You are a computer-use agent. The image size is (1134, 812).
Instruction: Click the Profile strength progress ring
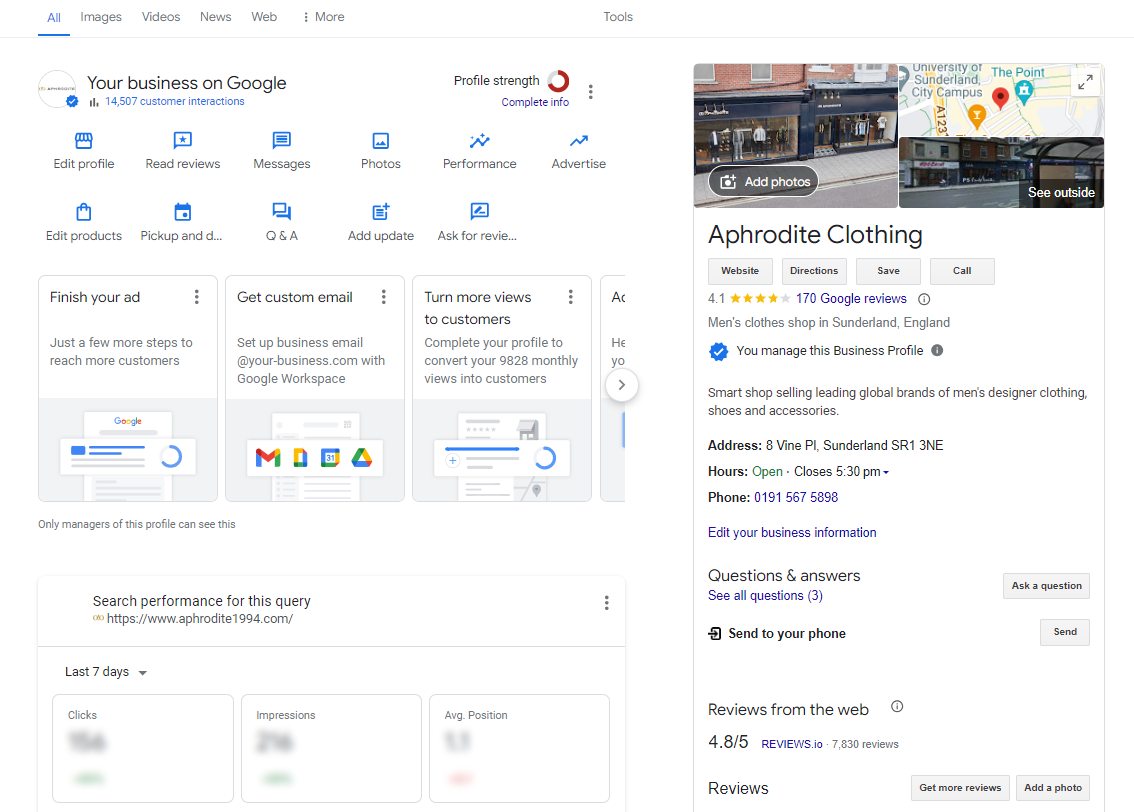click(558, 81)
